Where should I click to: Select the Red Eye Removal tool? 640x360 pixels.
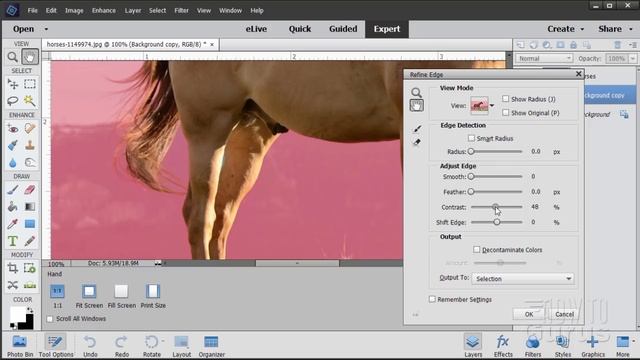point(13,129)
